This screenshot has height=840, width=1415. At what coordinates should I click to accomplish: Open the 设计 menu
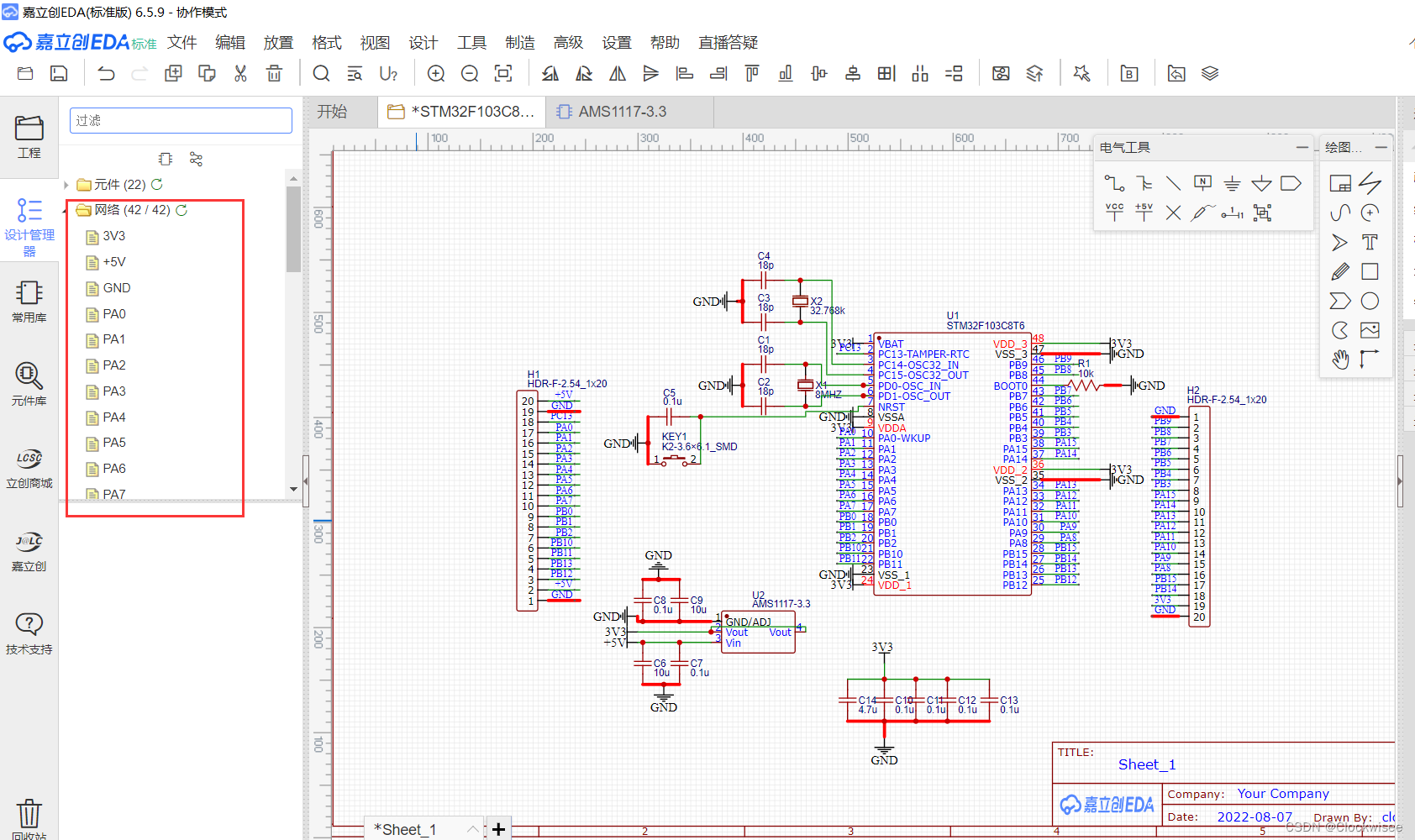(423, 43)
